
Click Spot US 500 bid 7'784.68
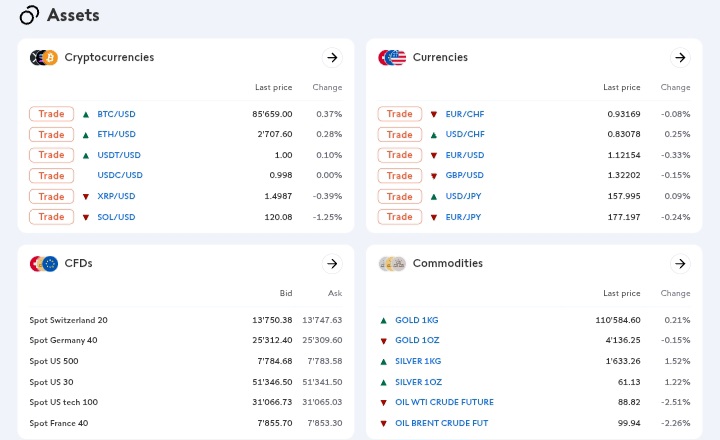275,361
